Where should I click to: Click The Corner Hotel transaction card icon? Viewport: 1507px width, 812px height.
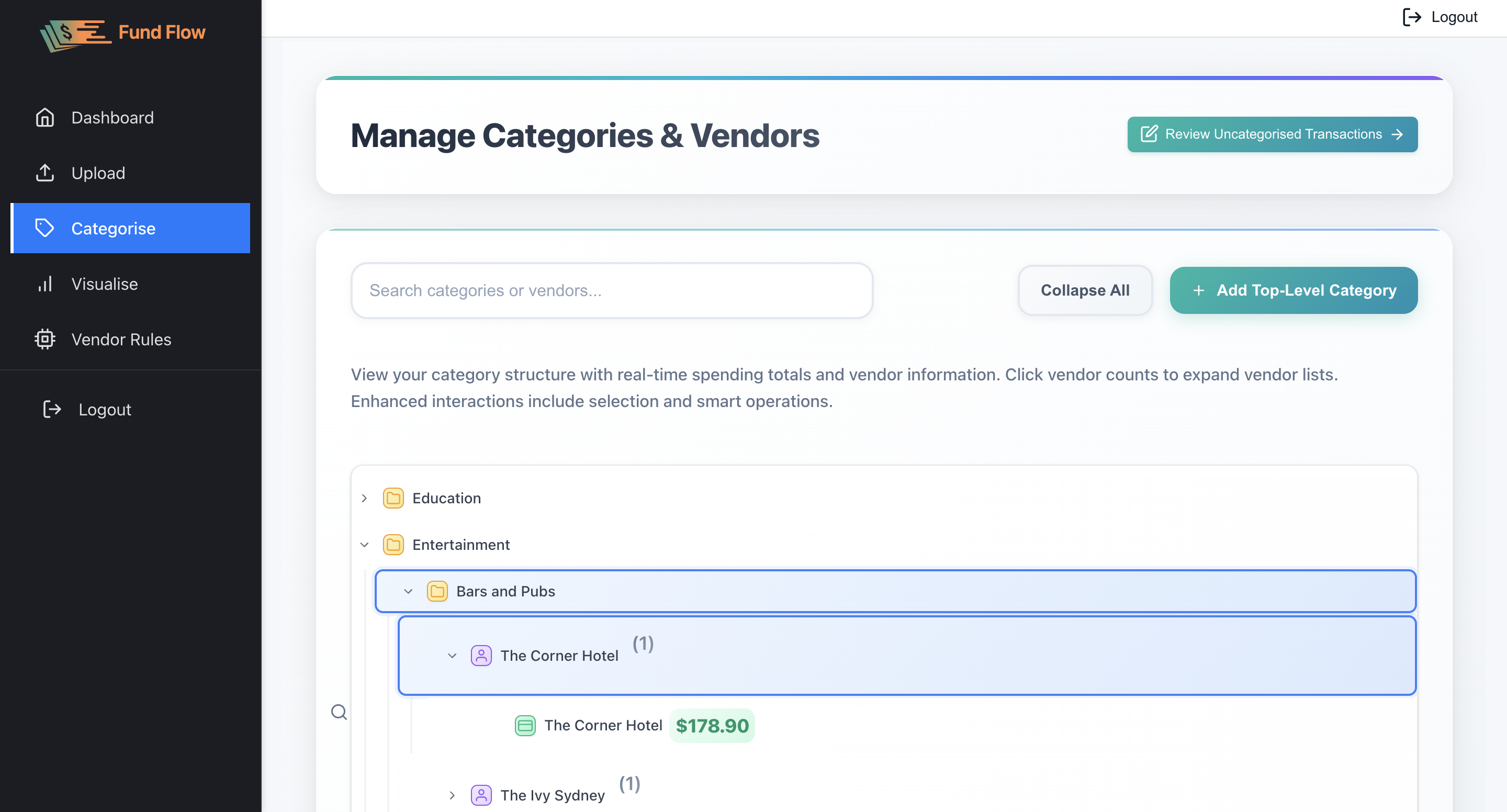(525, 726)
